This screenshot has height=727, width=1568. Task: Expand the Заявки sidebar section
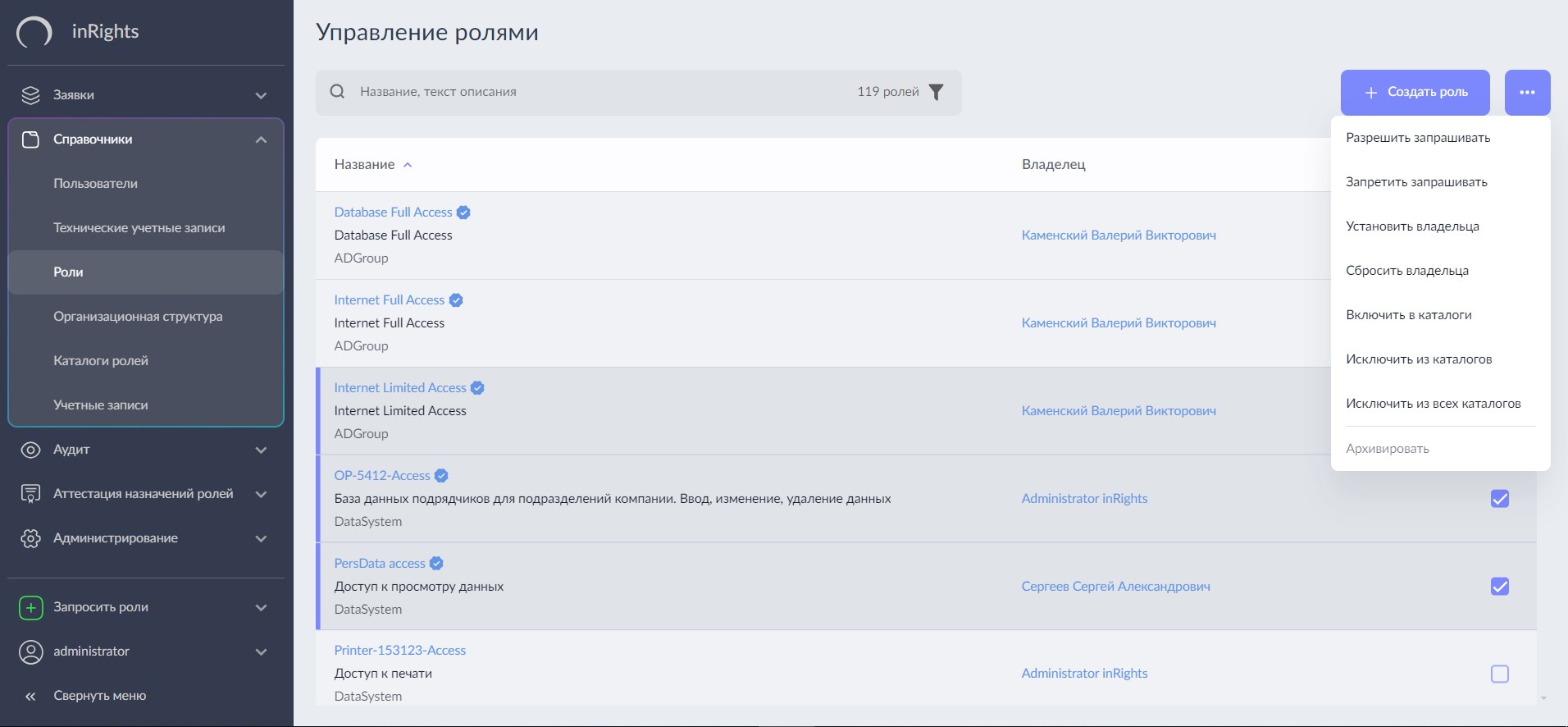click(x=261, y=95)
